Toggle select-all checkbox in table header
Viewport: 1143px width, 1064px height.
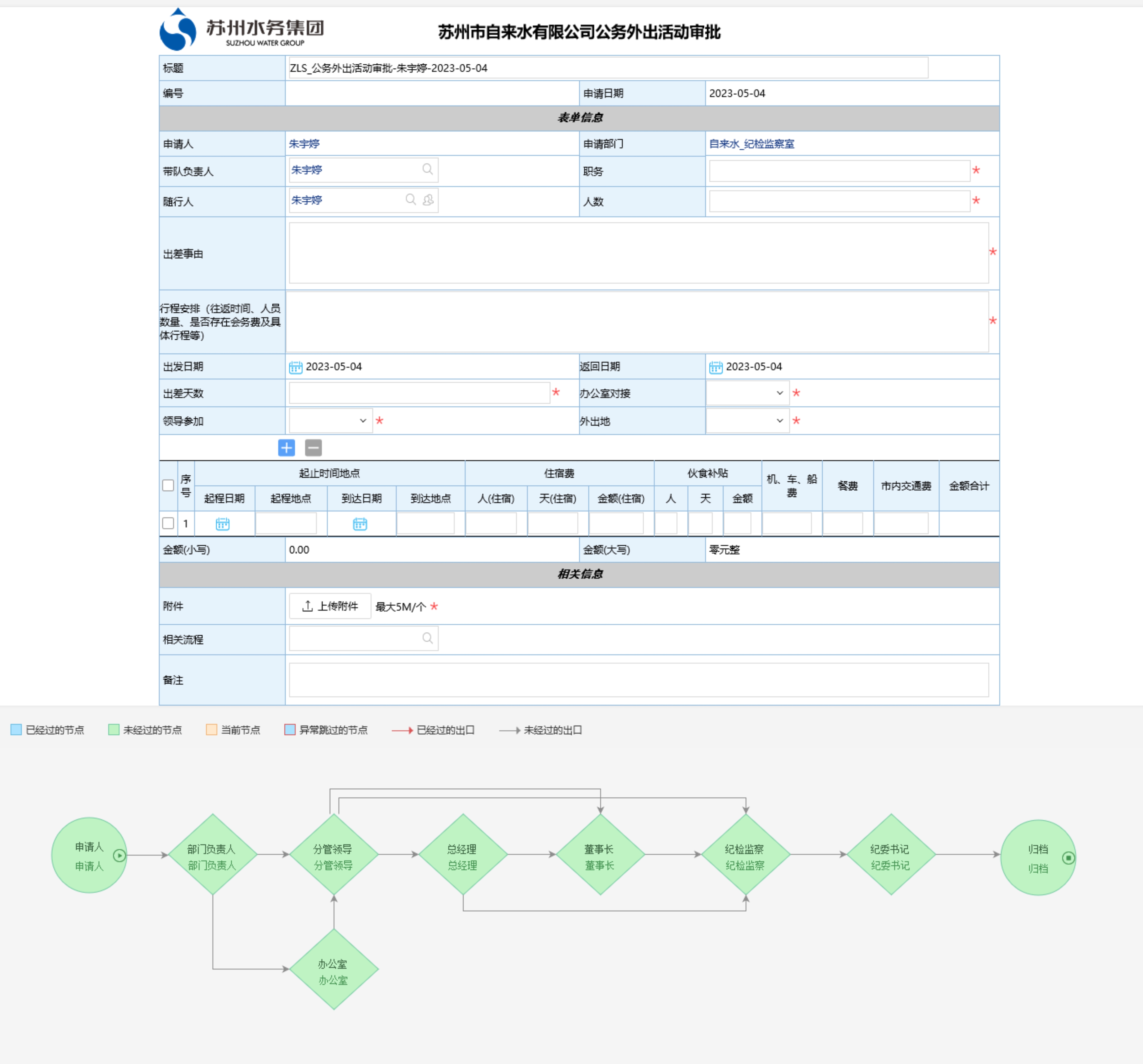coord(168,485)
